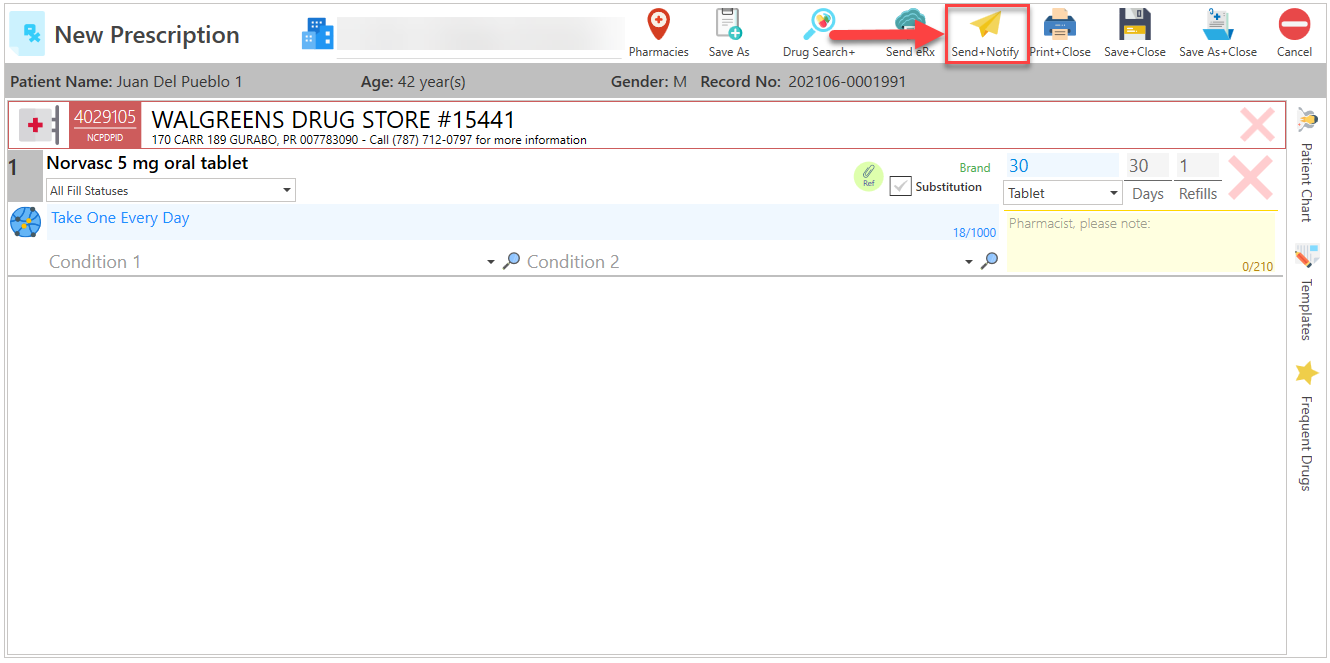This screenshot has width=1330, height=663.
Task: Click the Send eRx cloud icon
Action: pos(910,23)
